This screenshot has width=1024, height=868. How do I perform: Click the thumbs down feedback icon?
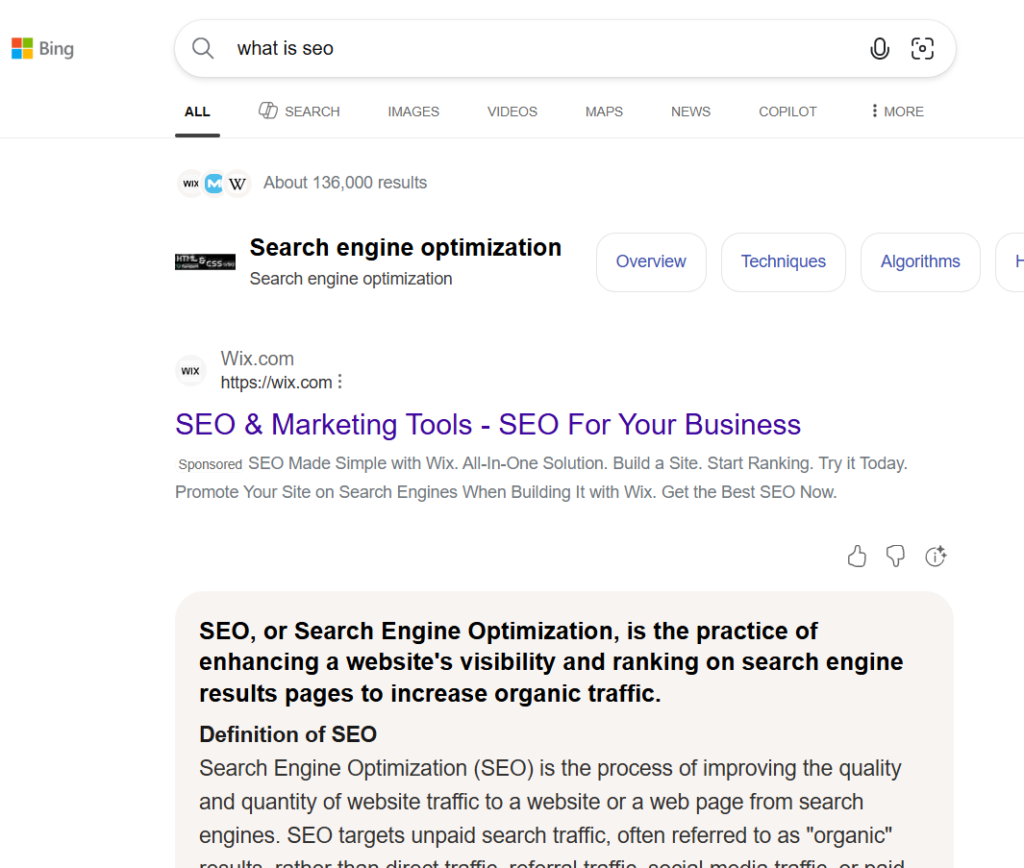pos(896,557)
